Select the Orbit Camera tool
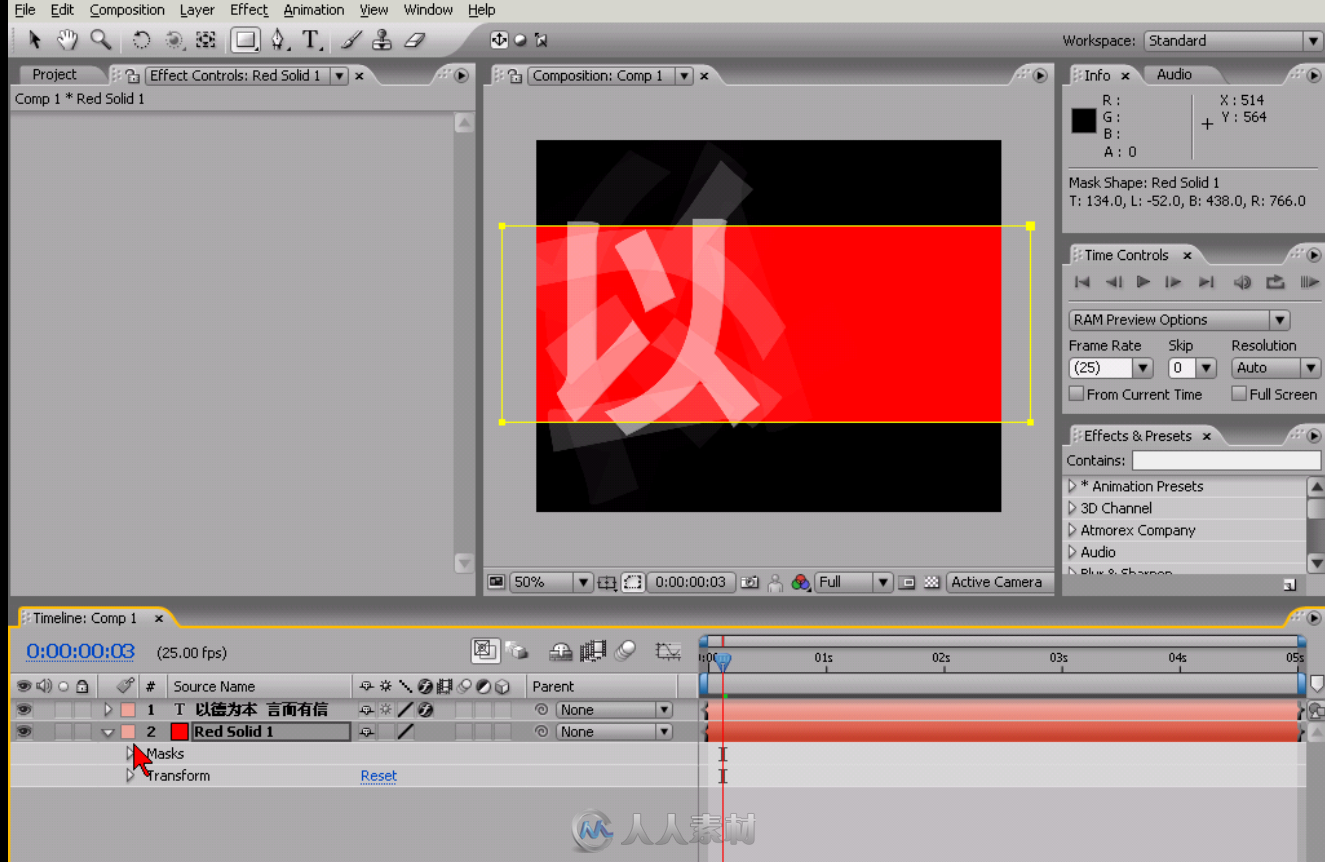1325x862 pixels. [174, 40]
